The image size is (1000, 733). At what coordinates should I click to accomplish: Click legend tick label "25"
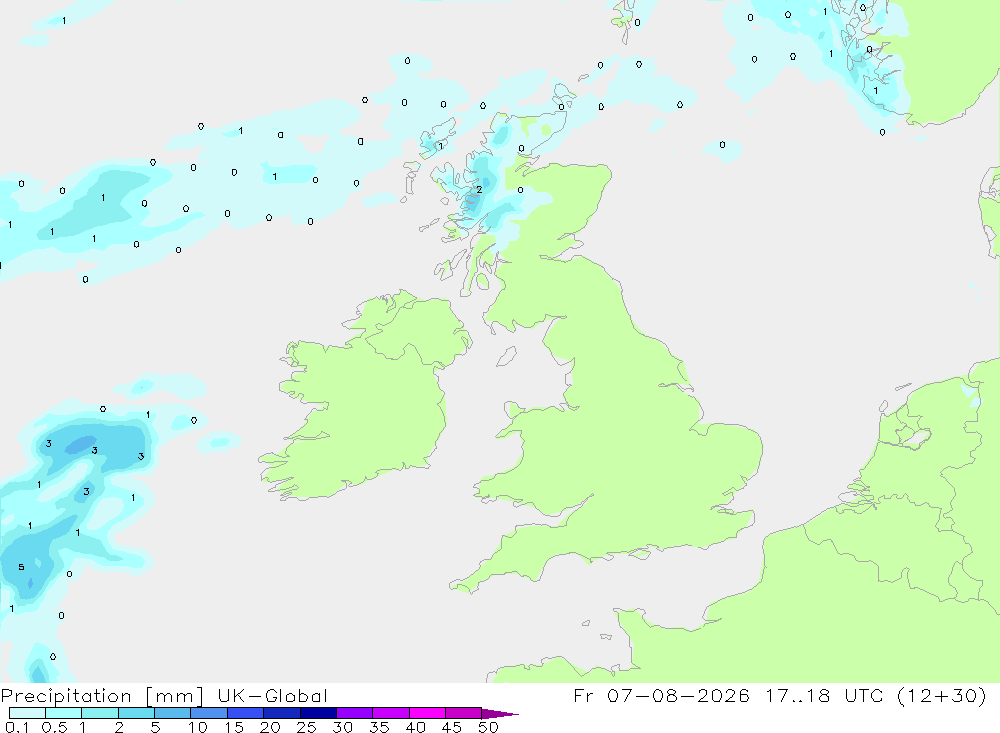(307, 727)
